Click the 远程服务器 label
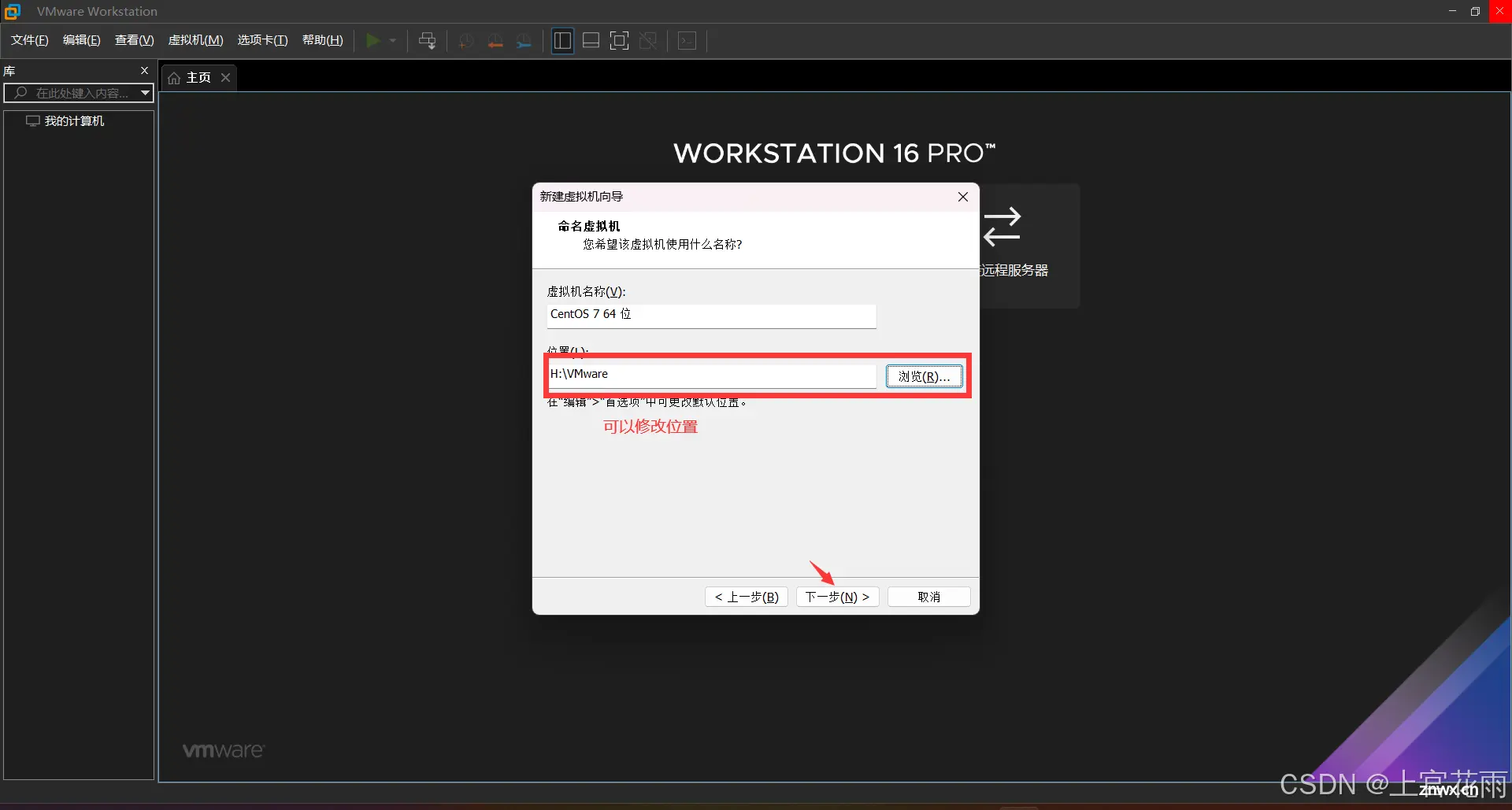The width and height of the screenshot is (1512, 810). coord(1014,270)
